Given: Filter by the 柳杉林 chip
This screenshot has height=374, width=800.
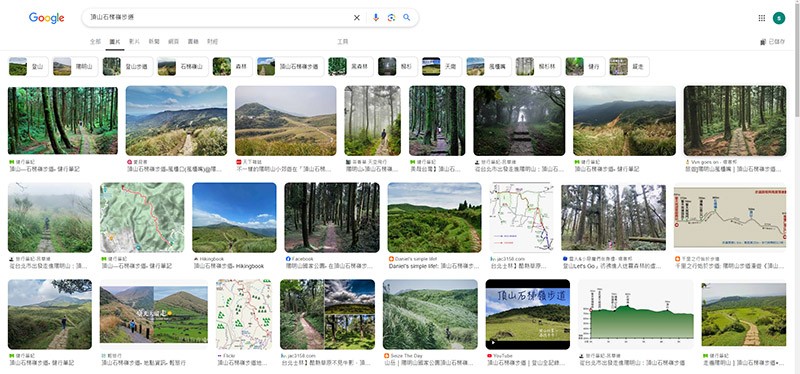Looking at the screenshot, I should coord(538,66).
